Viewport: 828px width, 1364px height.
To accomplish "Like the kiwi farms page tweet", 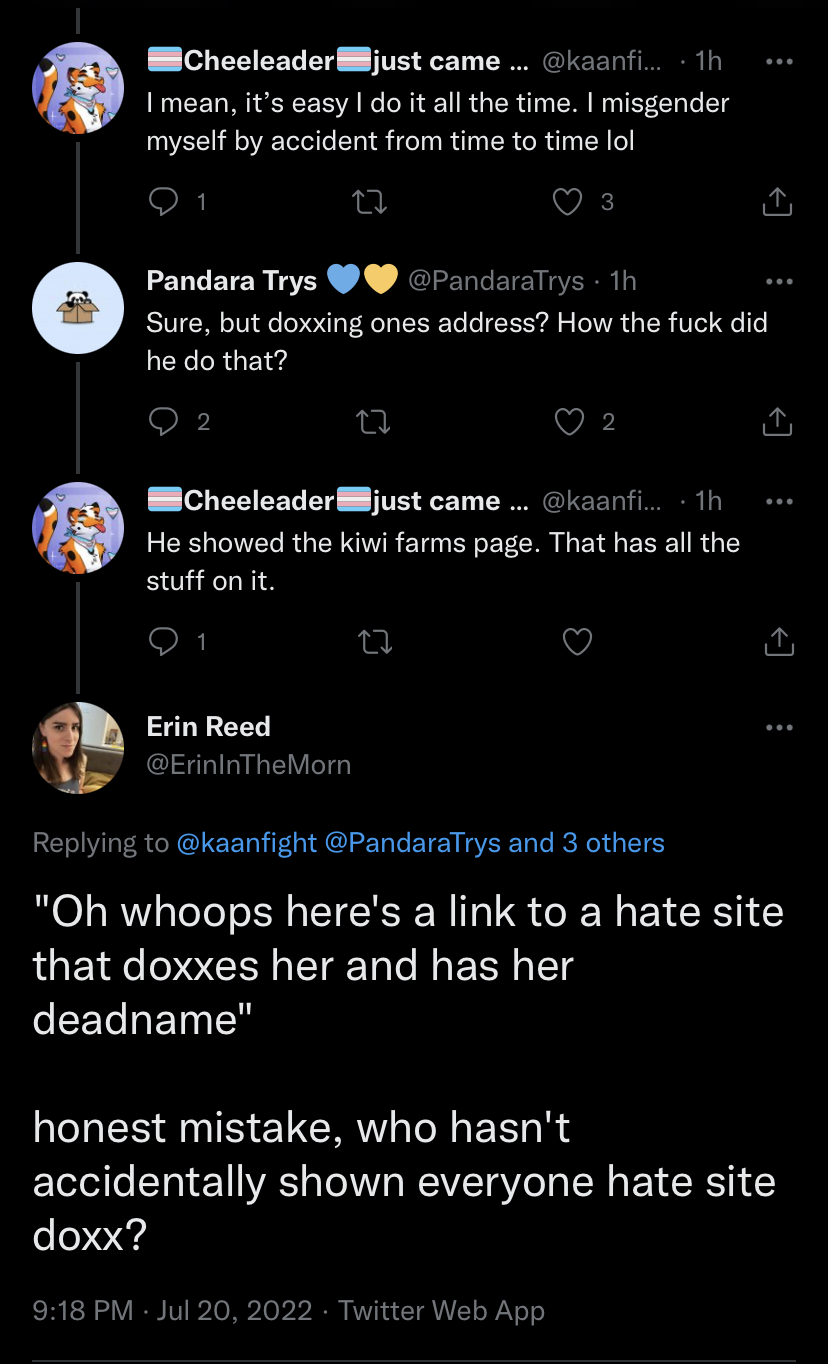I will pyautogui.click(x=577, y=641).
